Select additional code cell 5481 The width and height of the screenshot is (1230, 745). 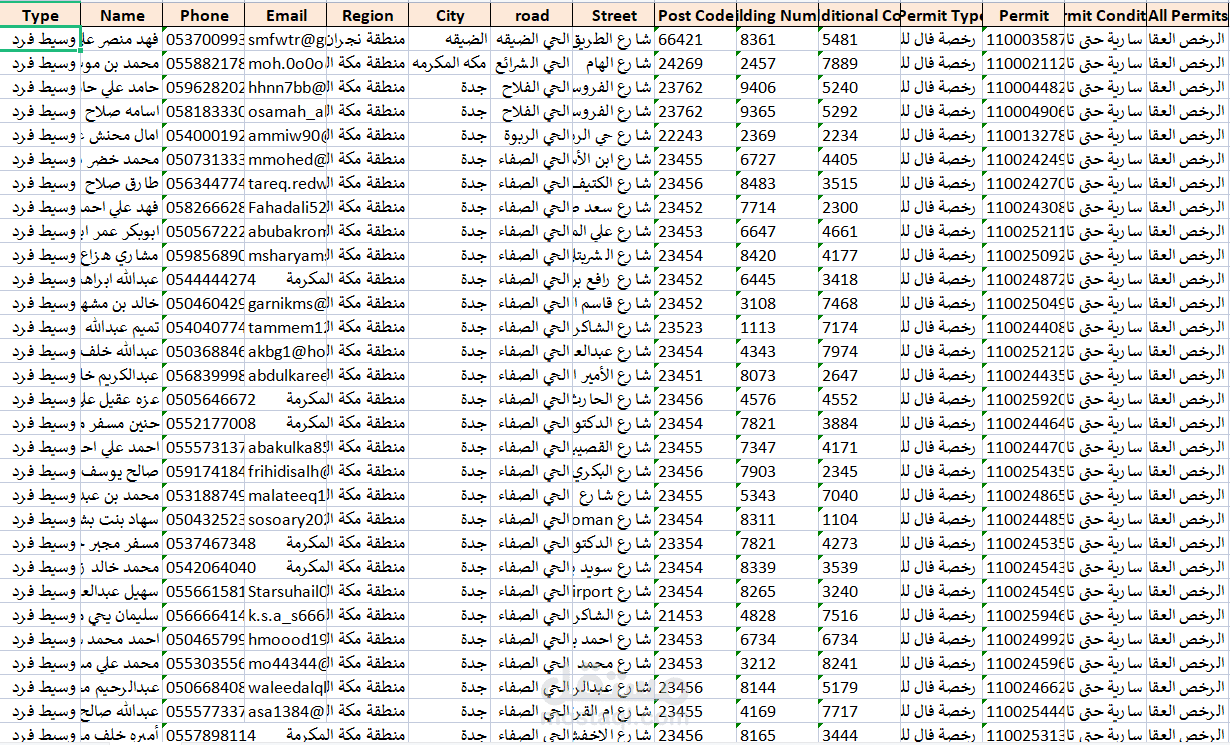(x=860, y=39)
